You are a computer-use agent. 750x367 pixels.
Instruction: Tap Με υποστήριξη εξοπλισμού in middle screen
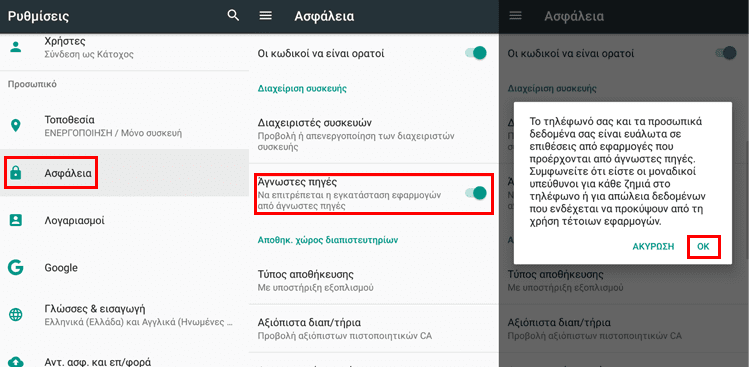(316, 288)
